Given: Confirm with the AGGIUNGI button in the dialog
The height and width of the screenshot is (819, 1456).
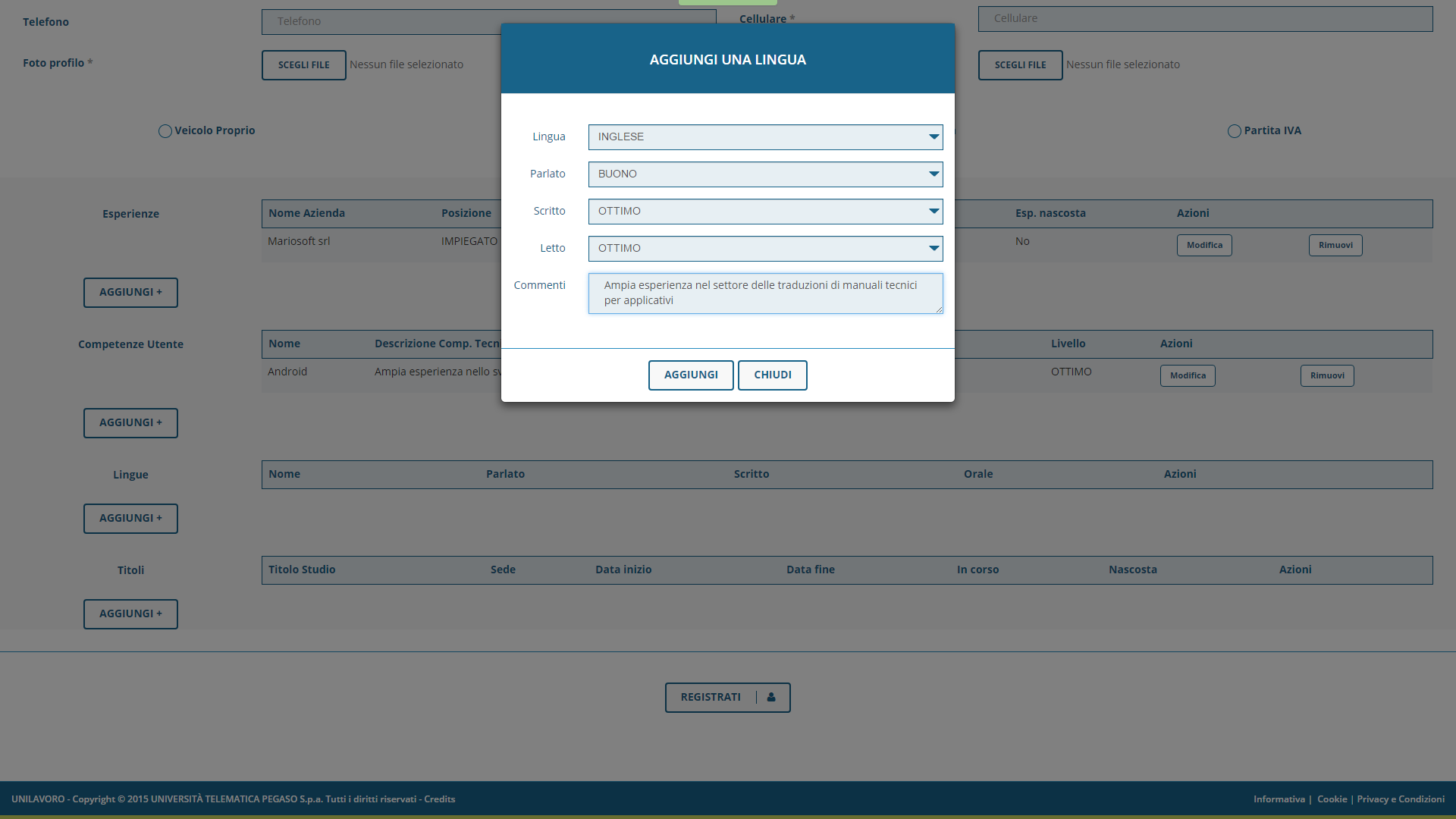Looking at the screenshot, I should point(691,375).
